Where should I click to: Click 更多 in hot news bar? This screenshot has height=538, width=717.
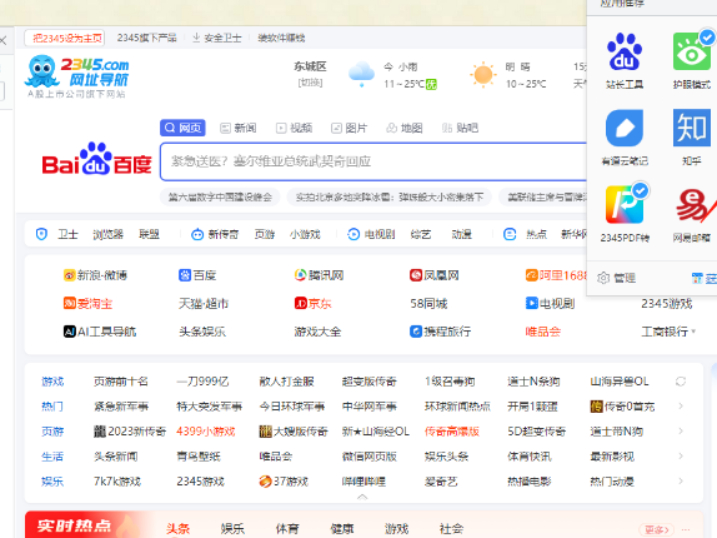coord(657,529)
